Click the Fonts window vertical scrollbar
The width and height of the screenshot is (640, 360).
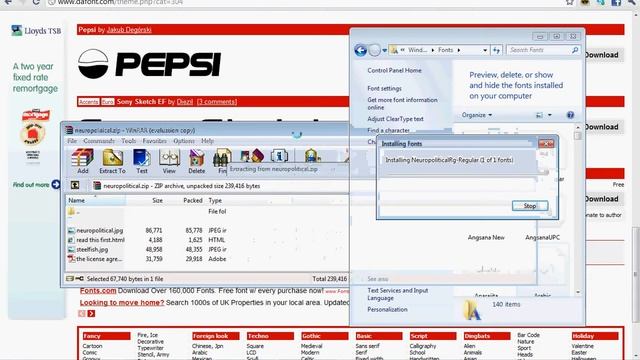coord(578,210)
